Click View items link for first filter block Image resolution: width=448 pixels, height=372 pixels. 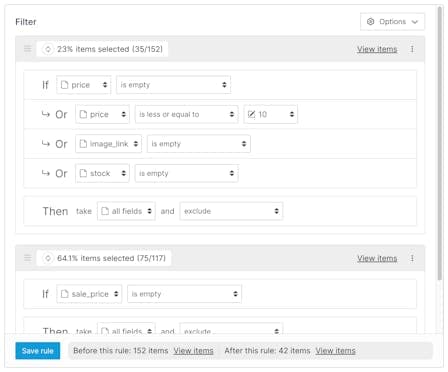(x=377, y=49)
